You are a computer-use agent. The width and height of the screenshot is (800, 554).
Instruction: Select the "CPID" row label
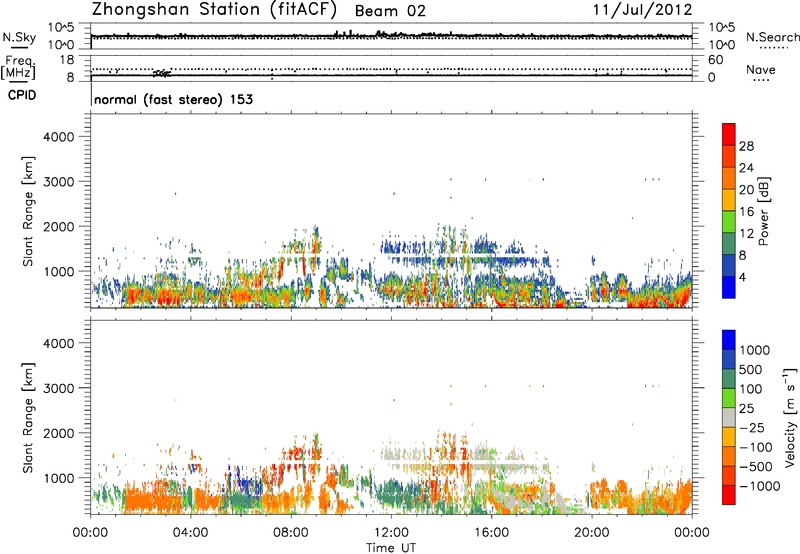(x=22, y=95)
